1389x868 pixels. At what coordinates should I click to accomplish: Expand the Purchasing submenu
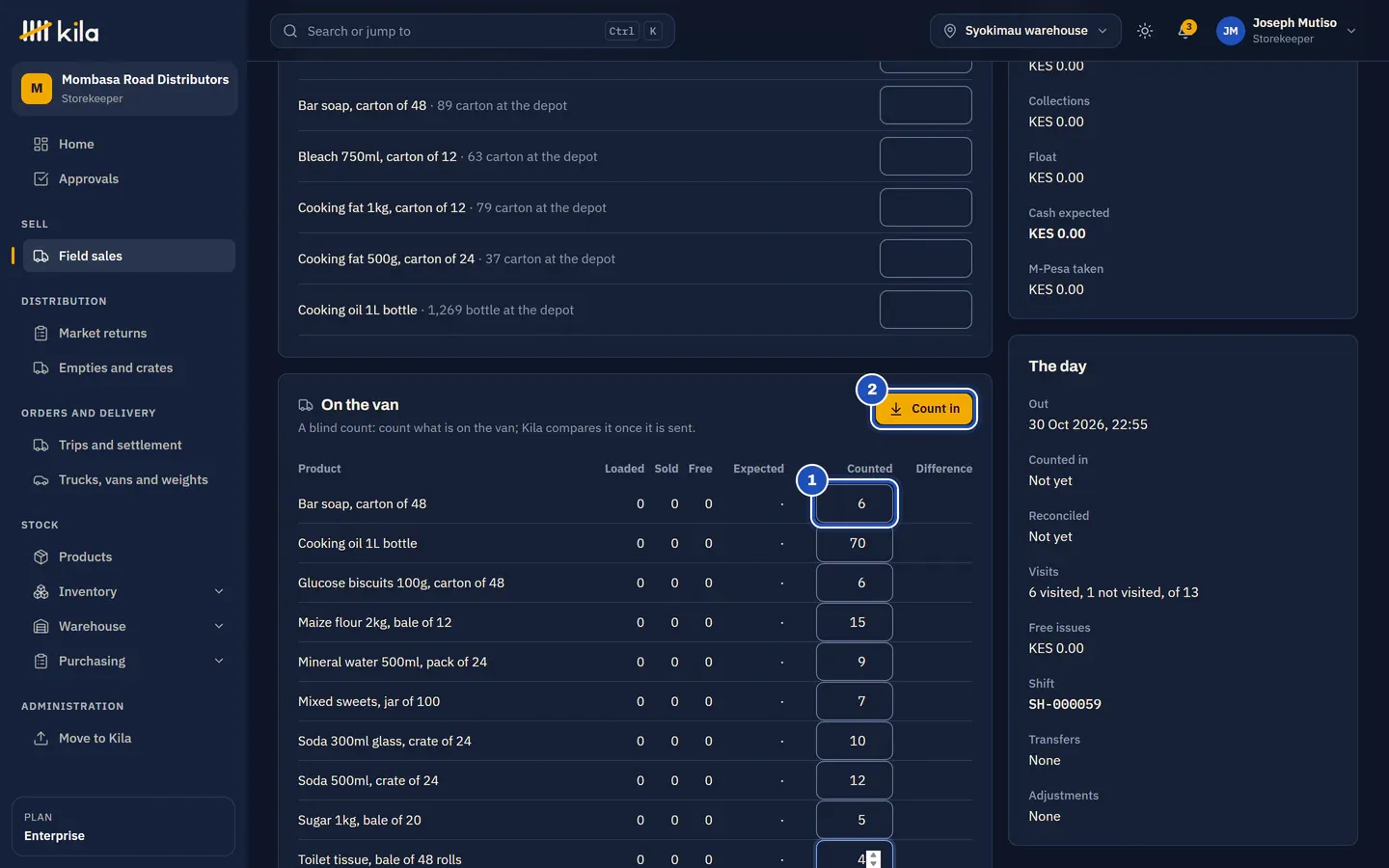click(x=219, y=661)
